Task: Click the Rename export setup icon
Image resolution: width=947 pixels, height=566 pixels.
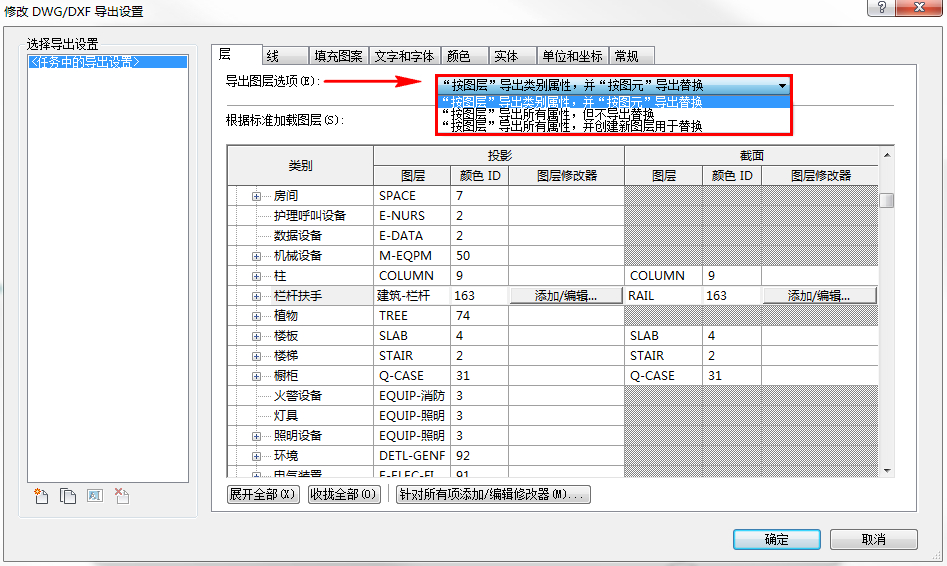Action: point(94,496)
